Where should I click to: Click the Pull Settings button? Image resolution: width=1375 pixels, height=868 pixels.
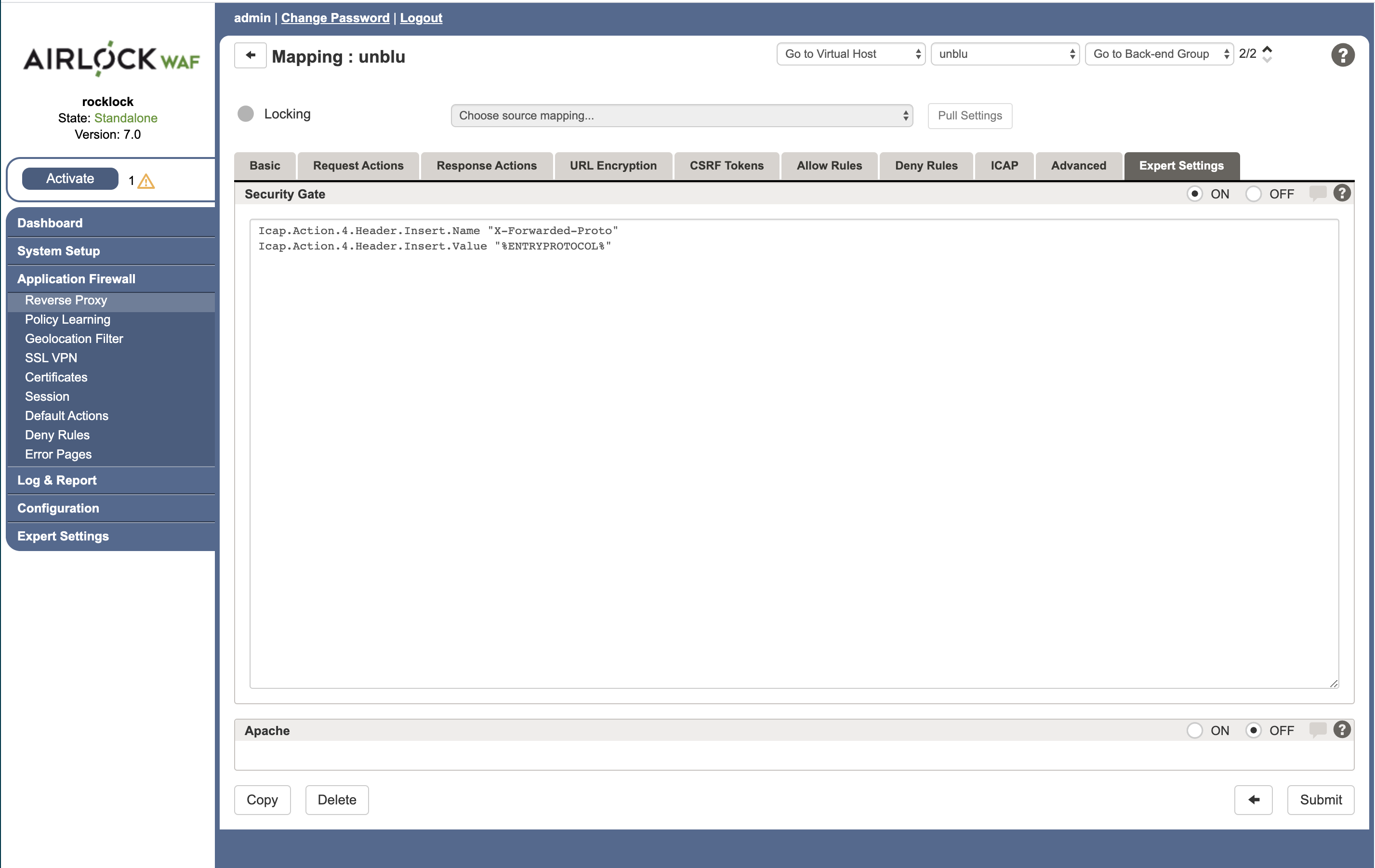(x=969, y=115)
